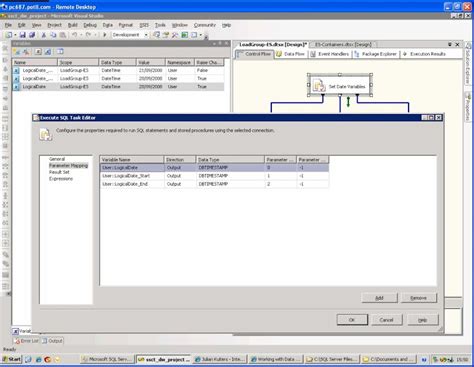
Task: Click the Start Debugging play arrow
Action: pyautogui.click(x=105, y=35)
